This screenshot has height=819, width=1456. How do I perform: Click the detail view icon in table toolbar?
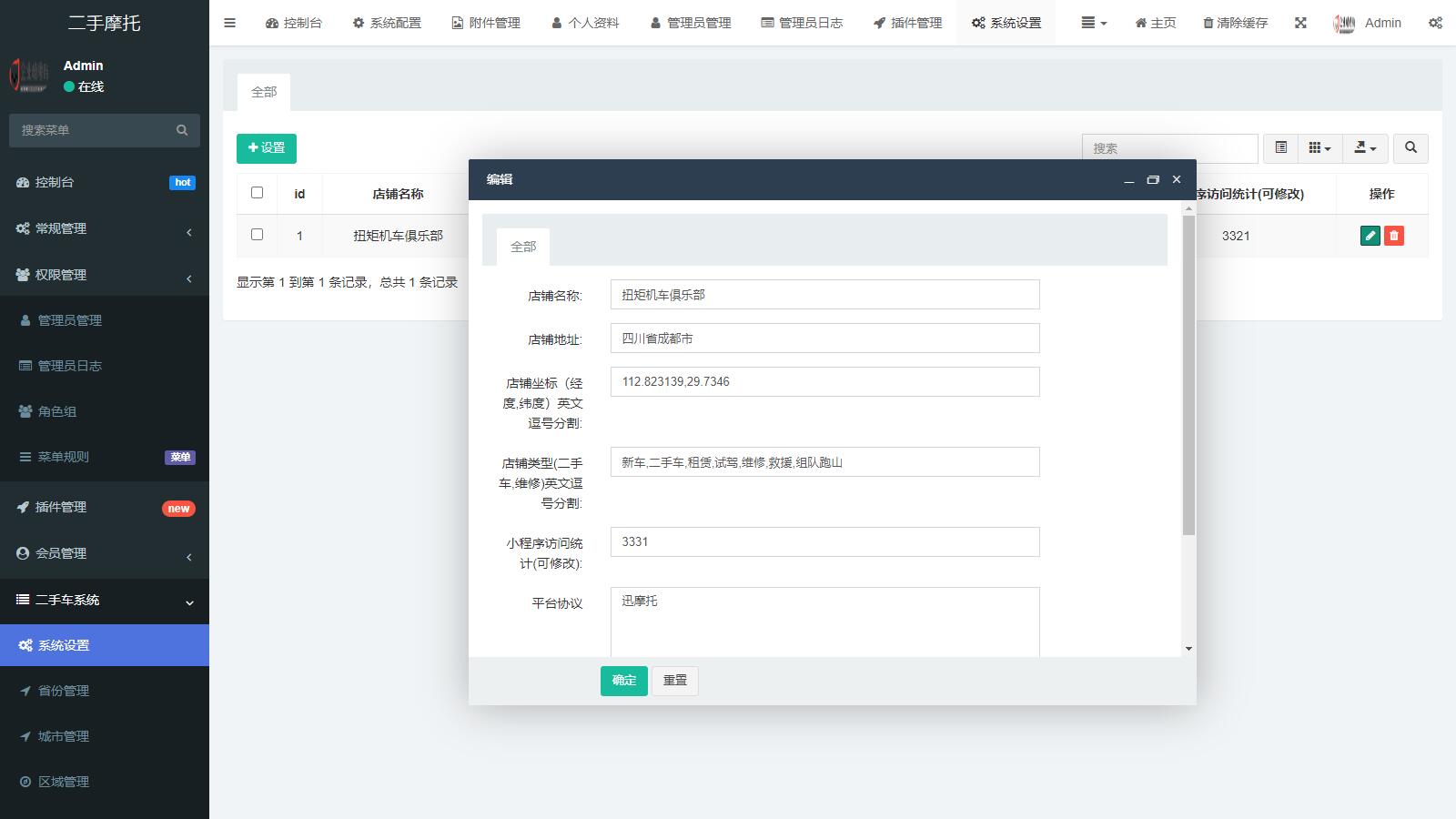1280,147
